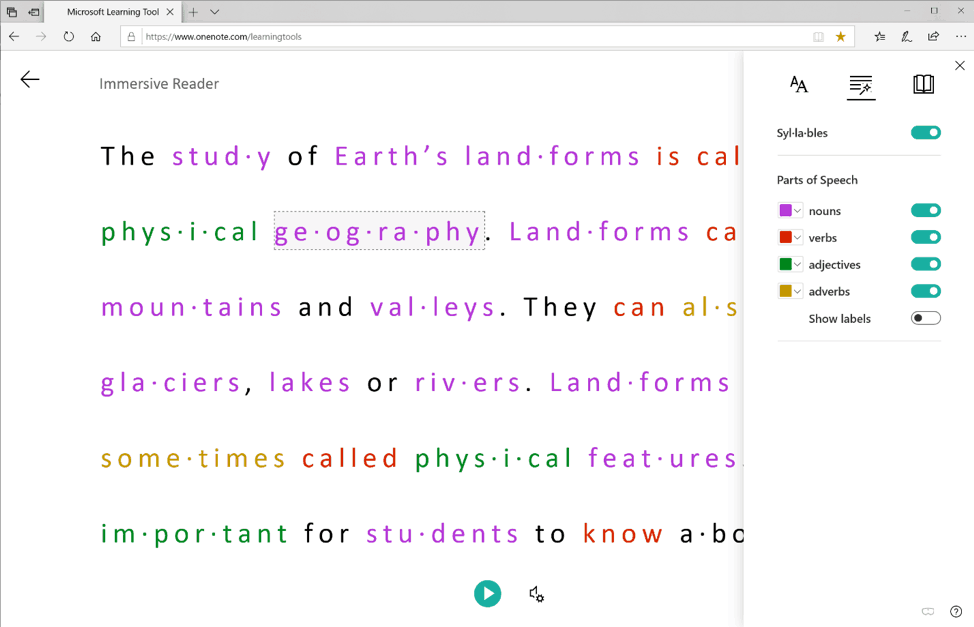The height and width of the screenshot is (627, 974).
Task: Select the Microsoft Learning Tool tab
Action: click(x=112, y=12)
